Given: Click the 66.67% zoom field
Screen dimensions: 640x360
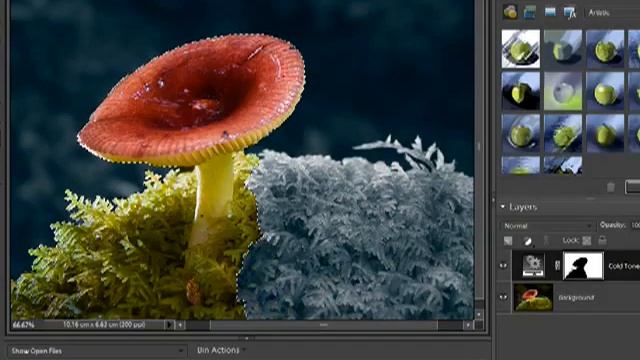Looking at the screenshot, I should 23,325.
